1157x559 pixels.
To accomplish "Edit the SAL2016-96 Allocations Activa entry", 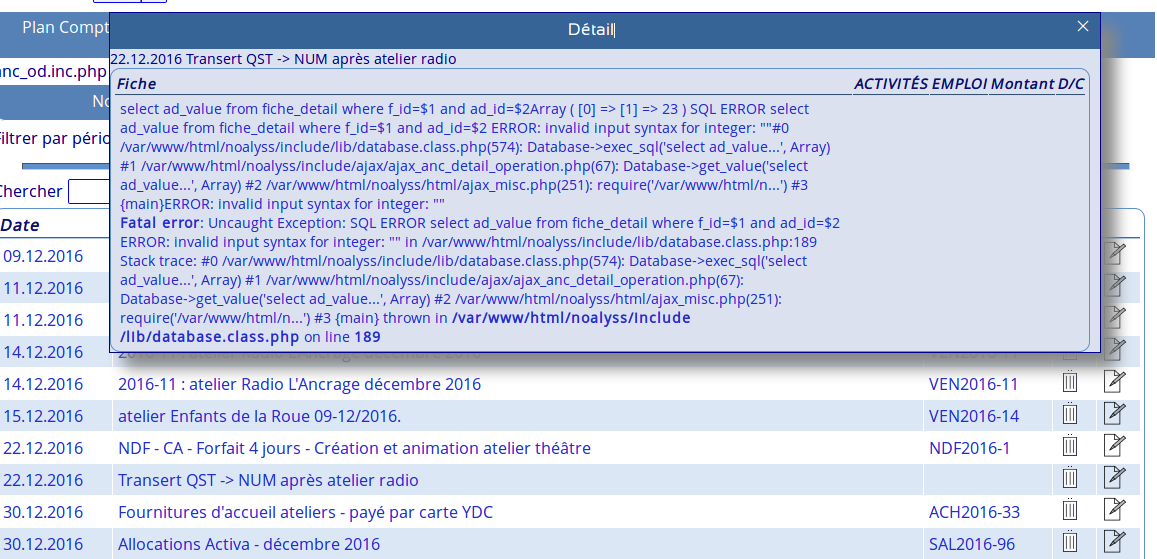I will click(x=1113, y=543).
